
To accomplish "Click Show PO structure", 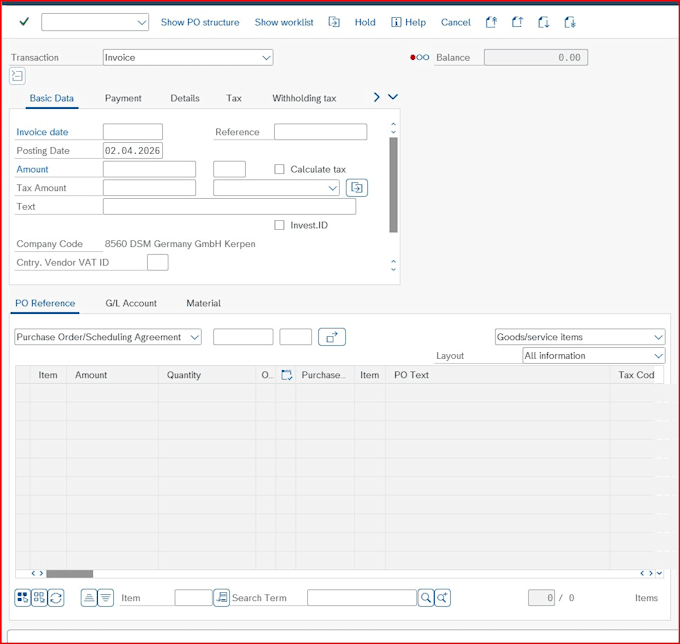I will pyautogui.click(x=200, y=22).
